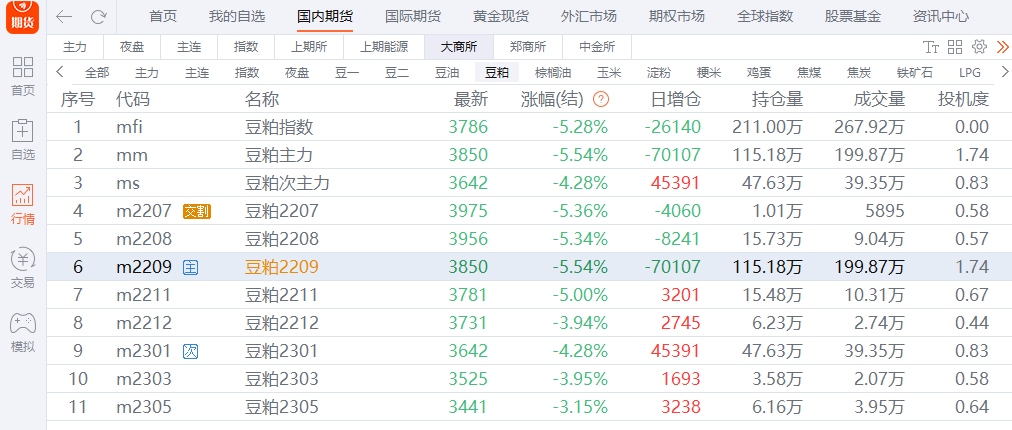1012x430 pixels.
Task: Open 交易 trading in the sidebar
Action: 23,269
